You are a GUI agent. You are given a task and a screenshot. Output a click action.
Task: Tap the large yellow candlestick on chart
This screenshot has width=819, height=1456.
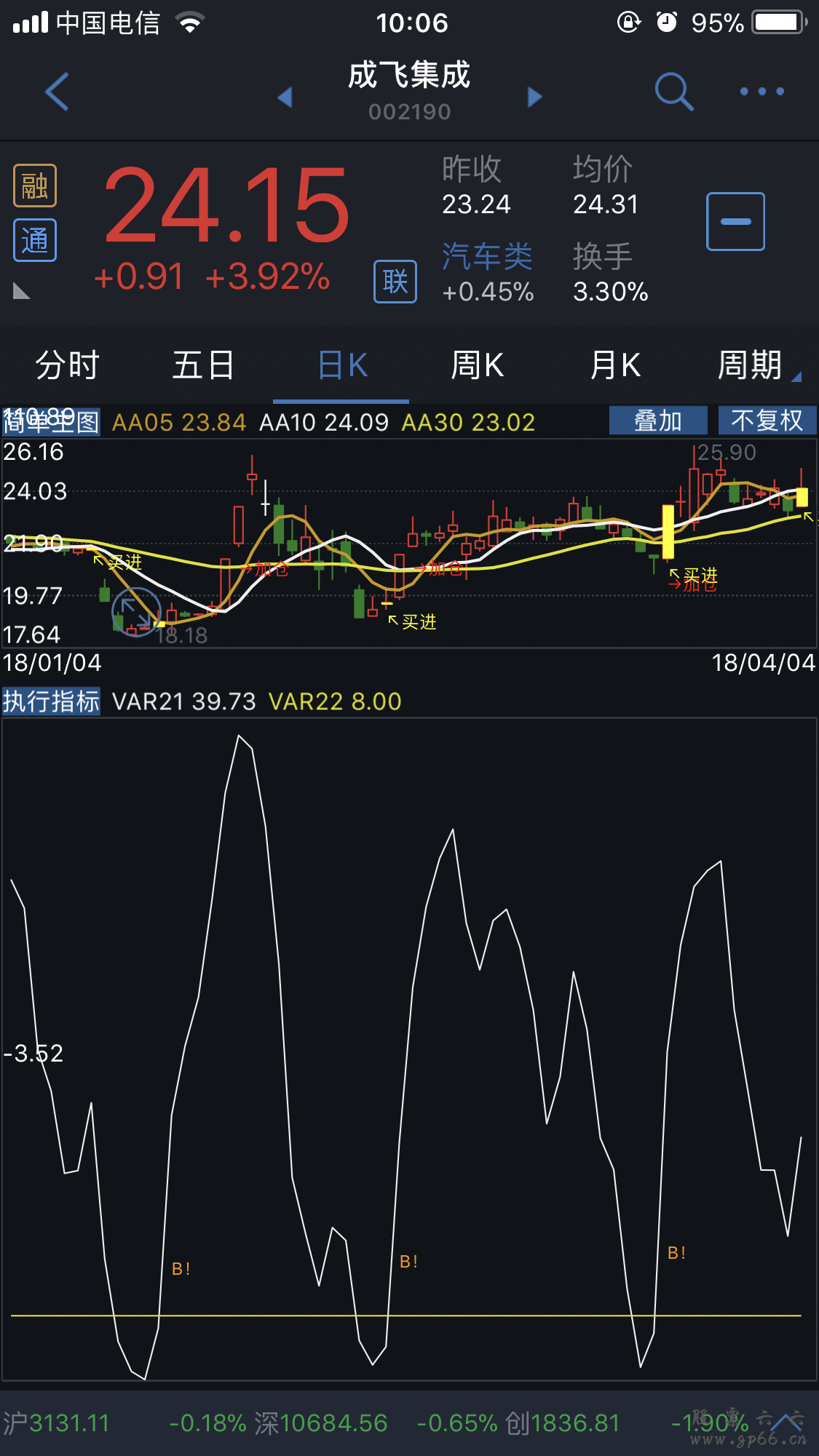pos(668,532)
